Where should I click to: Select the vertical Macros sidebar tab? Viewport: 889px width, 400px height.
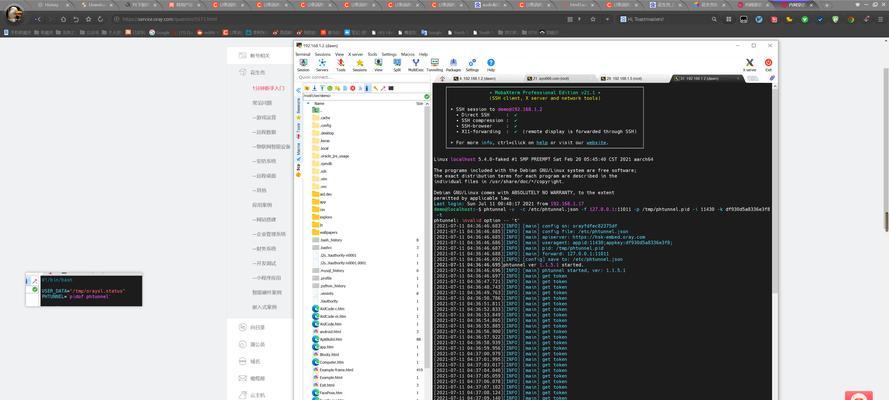298,151
